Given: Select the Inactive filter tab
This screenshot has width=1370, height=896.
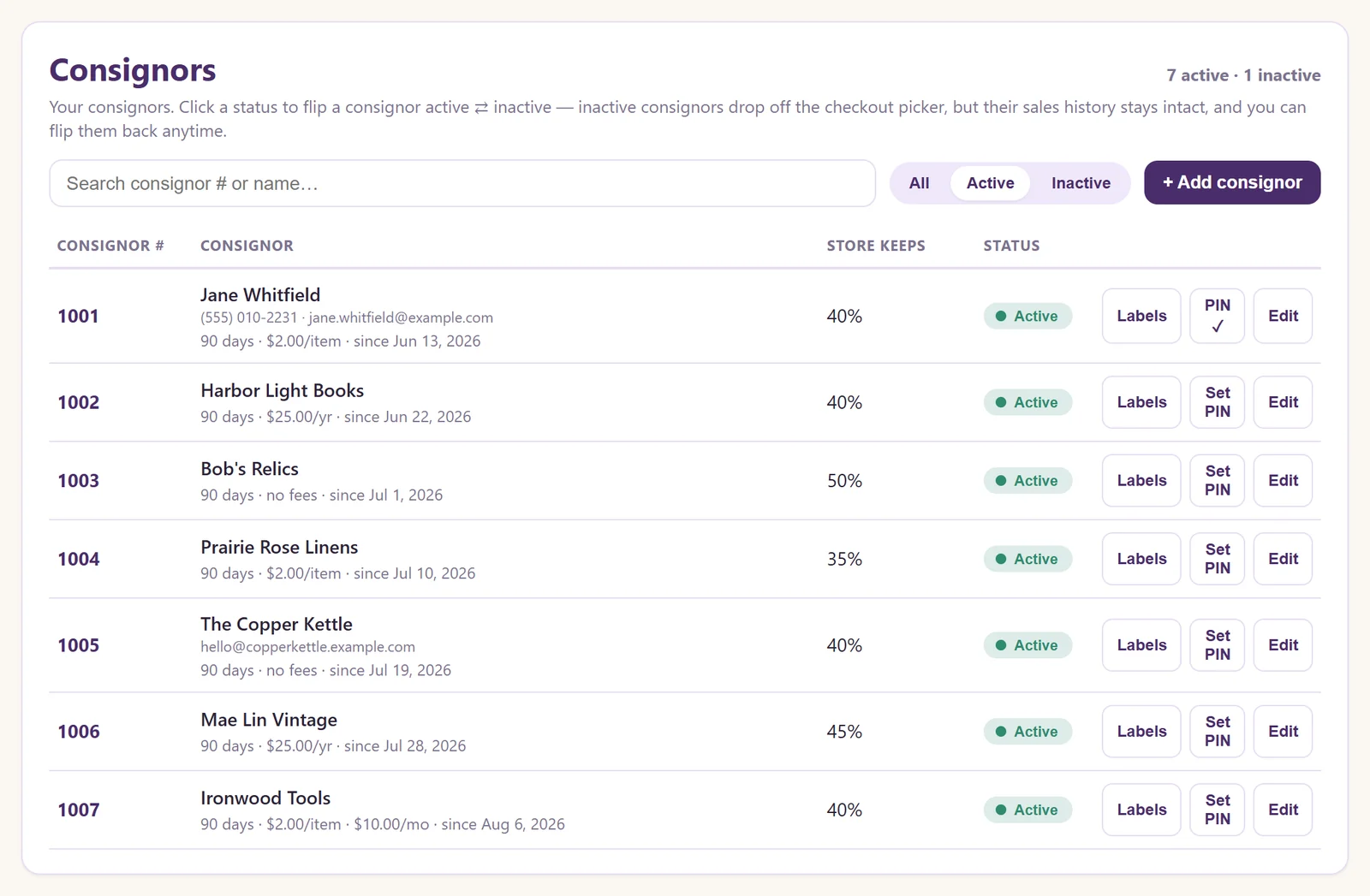Looking at the screenshot, I should click(x=1081, y=183).
